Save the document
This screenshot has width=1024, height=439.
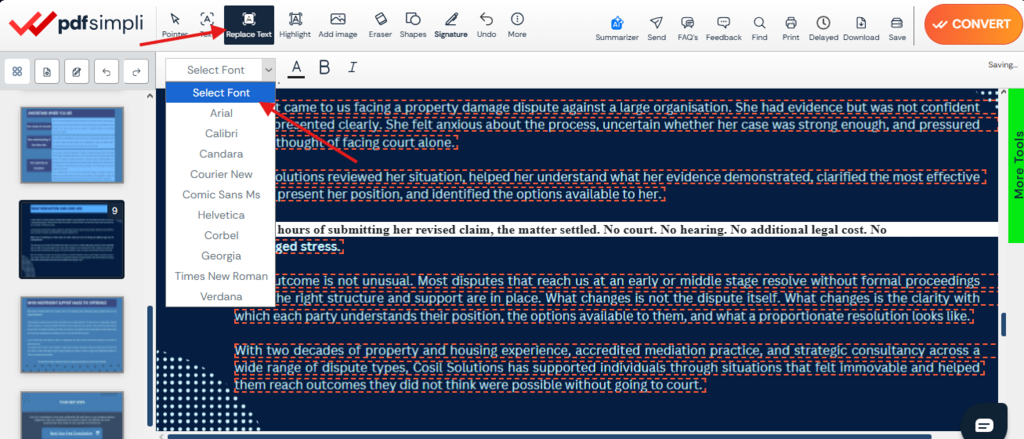[x=897, y=29]
